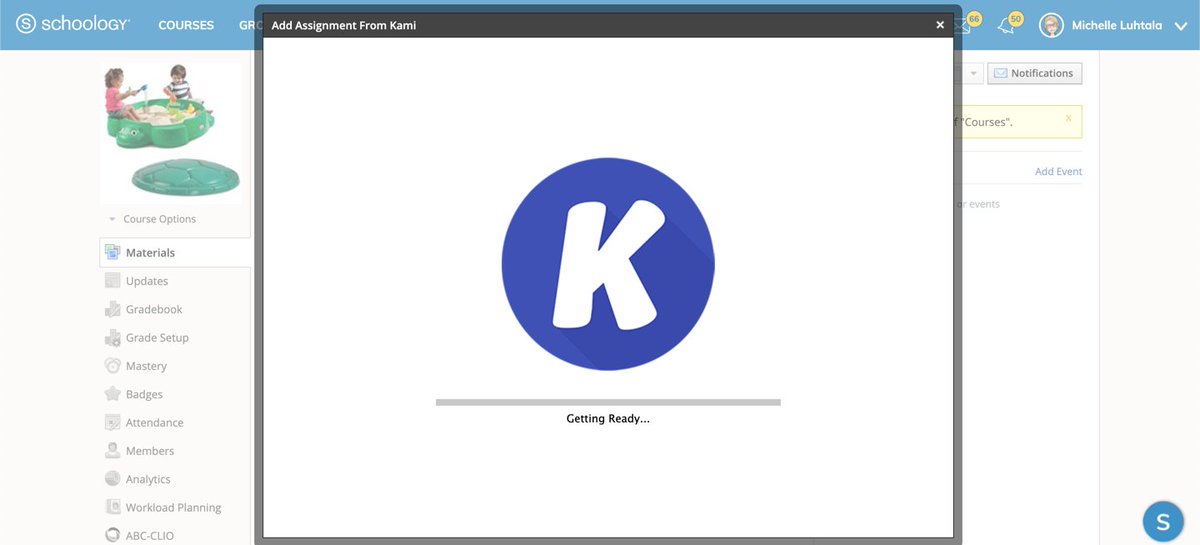The width and height of the screenshot is (1200, 545).
Task: Open Michelle Luhtala account name
Action: (1117, 25)
